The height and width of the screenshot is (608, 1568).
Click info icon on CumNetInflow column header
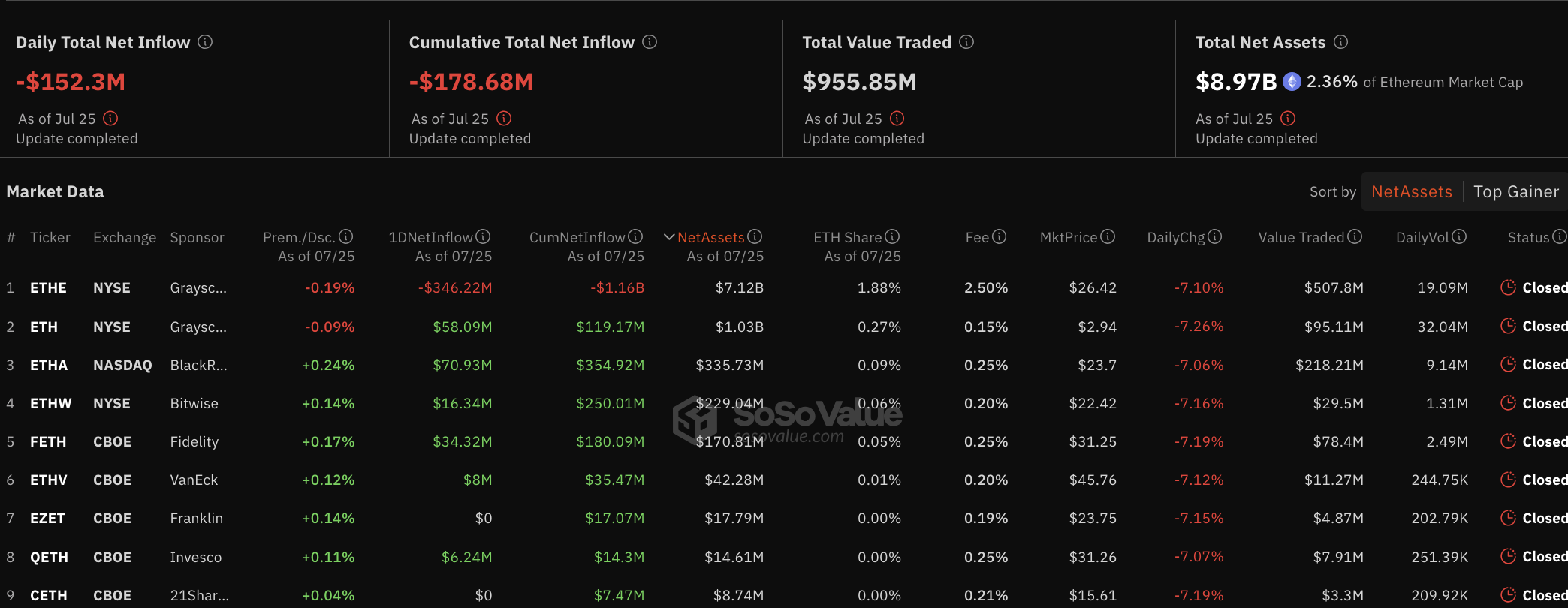tap(635, 236)
